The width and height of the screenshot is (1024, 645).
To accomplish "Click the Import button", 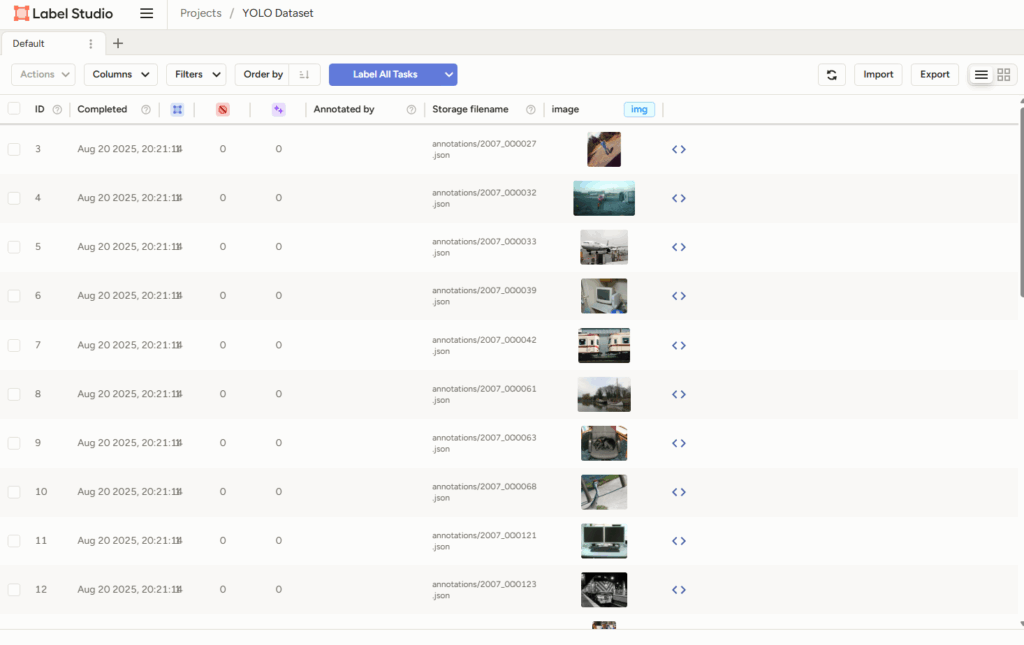I will click(x=878, y=75).
